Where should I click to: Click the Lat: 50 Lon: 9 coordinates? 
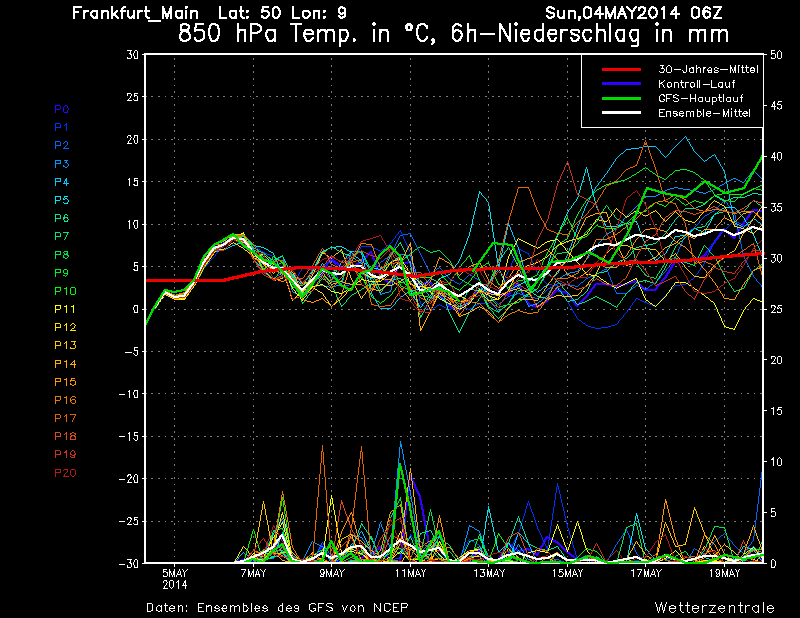point(282,13)
